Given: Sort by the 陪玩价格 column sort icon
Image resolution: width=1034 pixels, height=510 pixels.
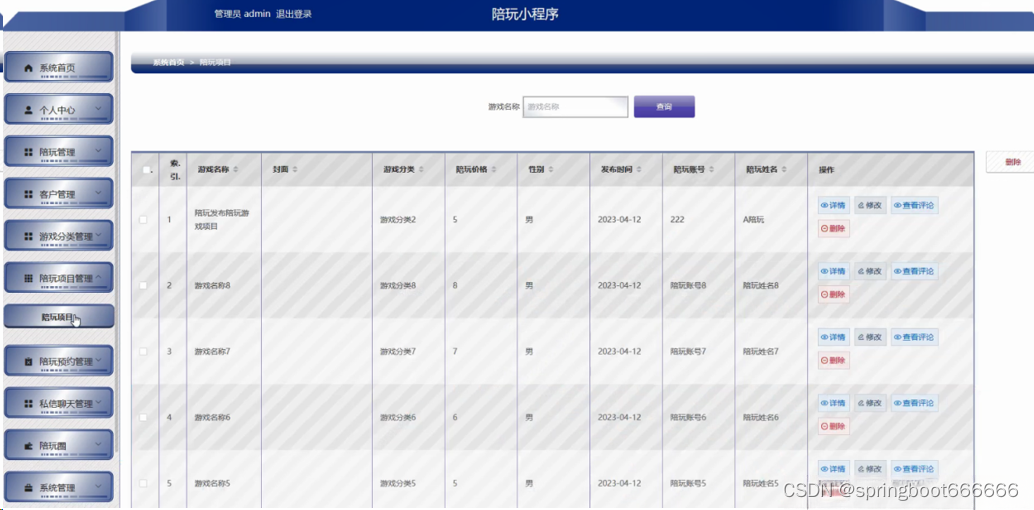Looking at the screenshot, I should tap(495, 170).
